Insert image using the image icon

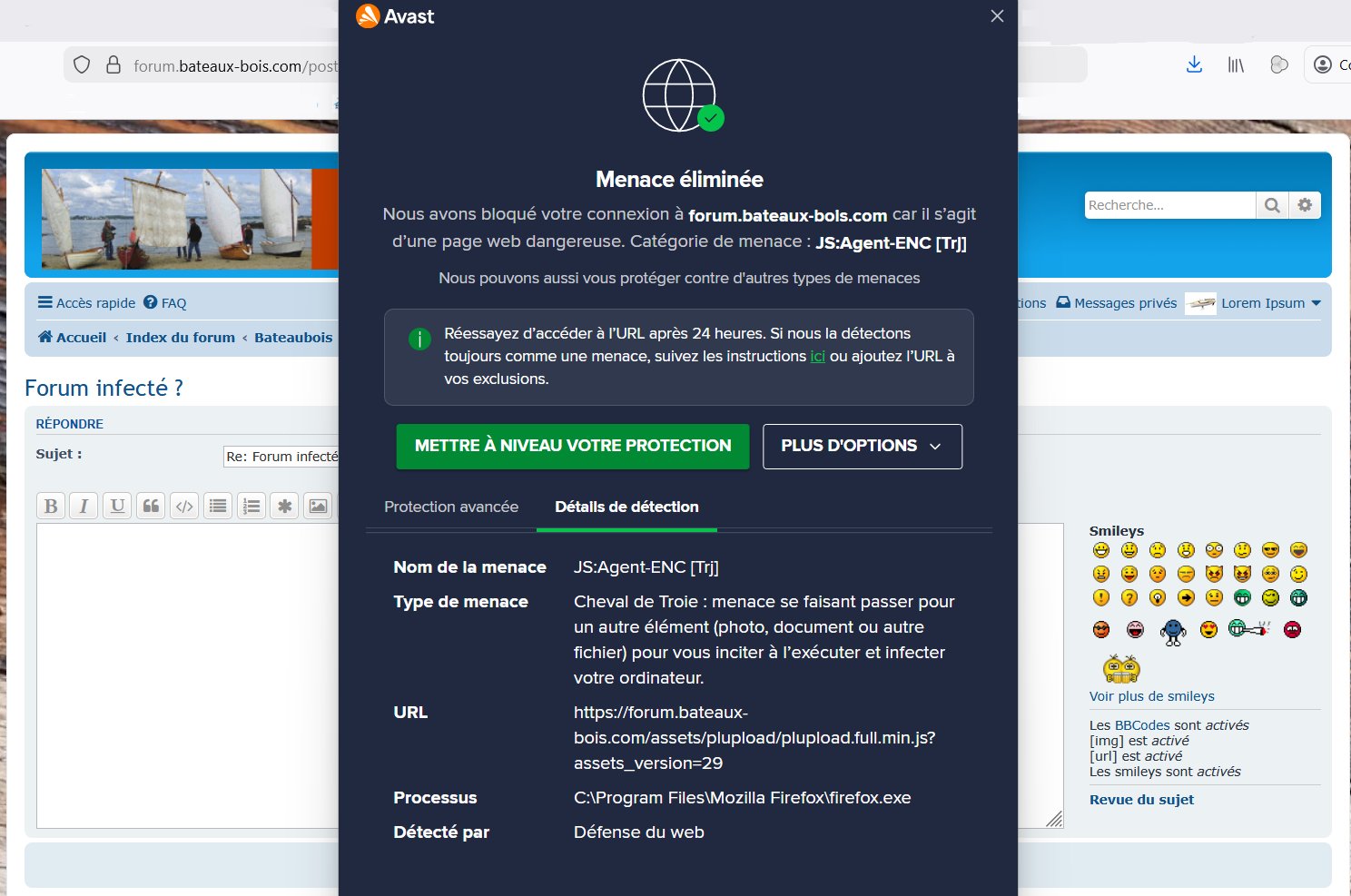tap(318, 506)
